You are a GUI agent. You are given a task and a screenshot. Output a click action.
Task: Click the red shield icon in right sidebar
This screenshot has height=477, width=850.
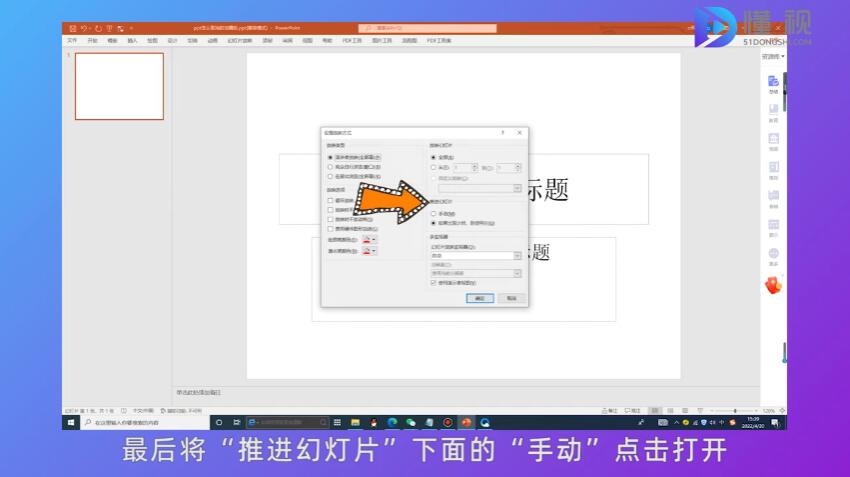(x=773, y=286)
